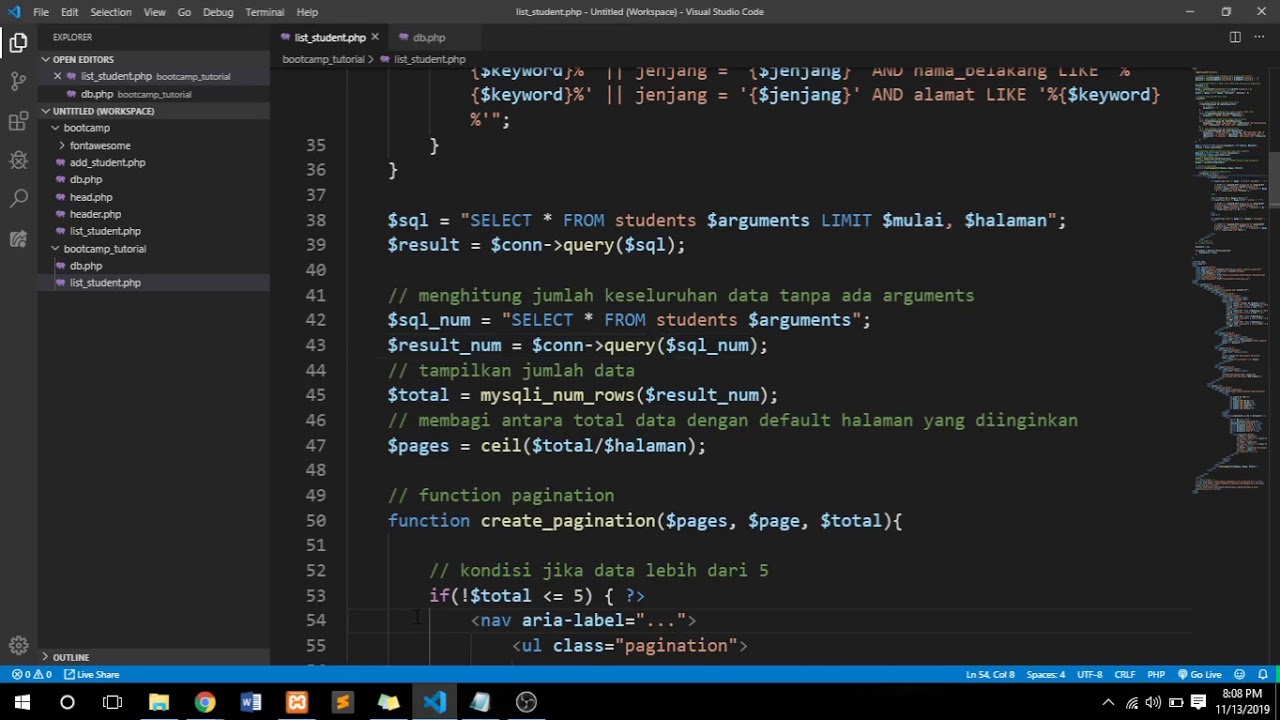Open the Edit menu
The image size is (1280, 720).
coord(69,12)
